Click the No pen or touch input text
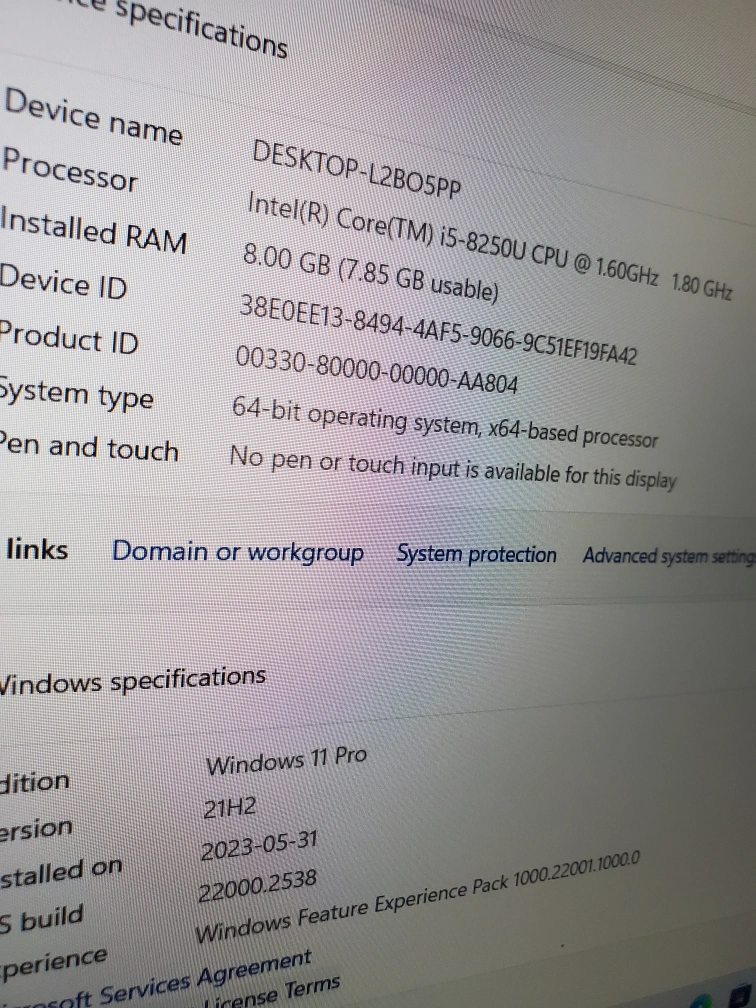The height and width of the screenshot is (1008, 756). [x=452, y=467]
